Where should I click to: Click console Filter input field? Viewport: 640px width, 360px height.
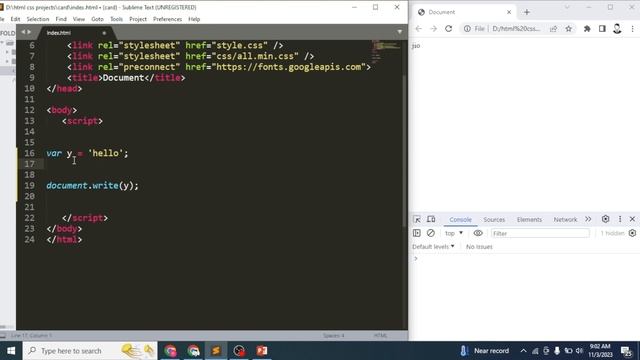[x=540, y=233]
